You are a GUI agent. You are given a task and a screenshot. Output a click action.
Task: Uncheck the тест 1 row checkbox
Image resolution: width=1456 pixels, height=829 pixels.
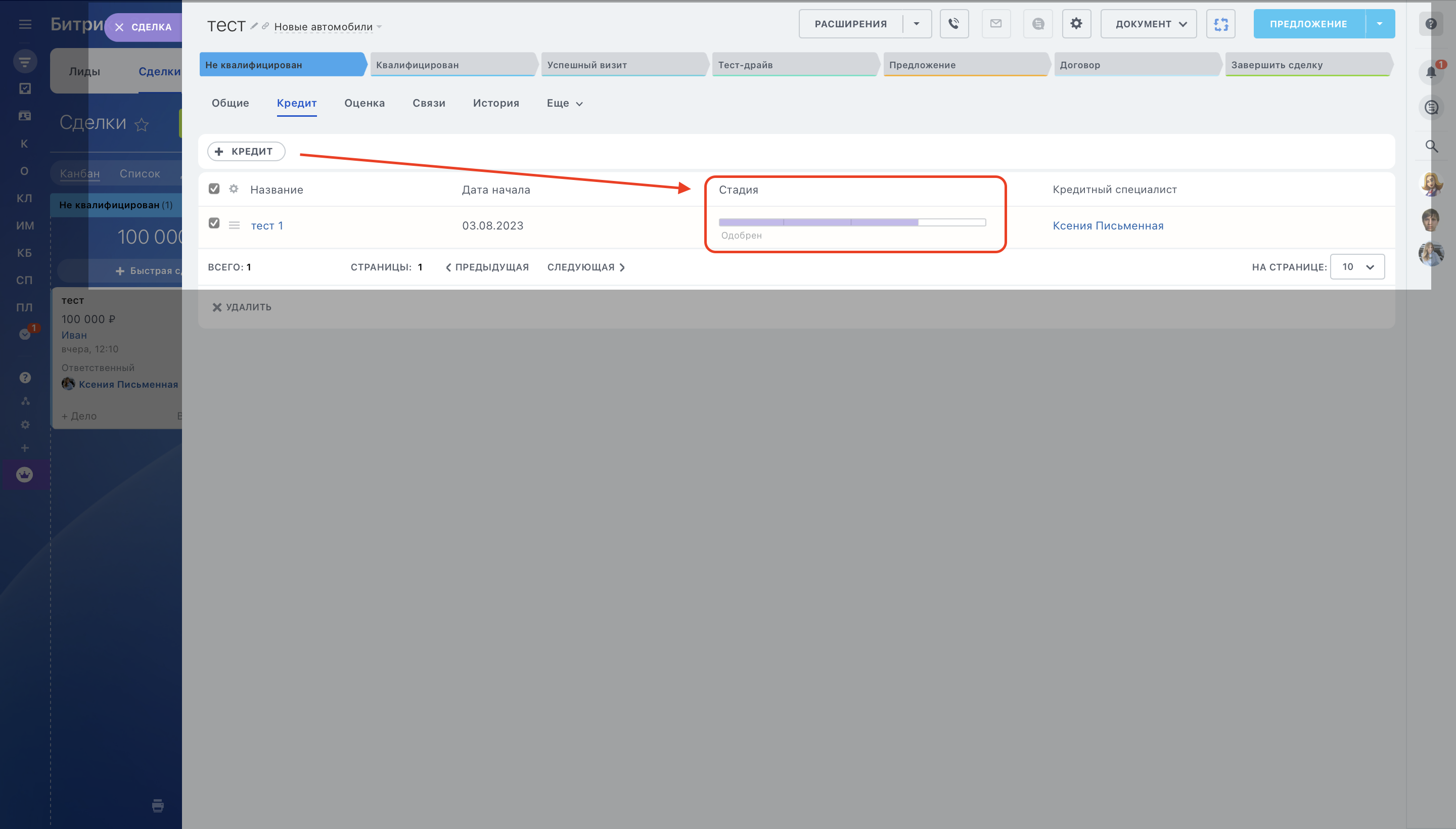pyautogui.click(x=214, y=223)
